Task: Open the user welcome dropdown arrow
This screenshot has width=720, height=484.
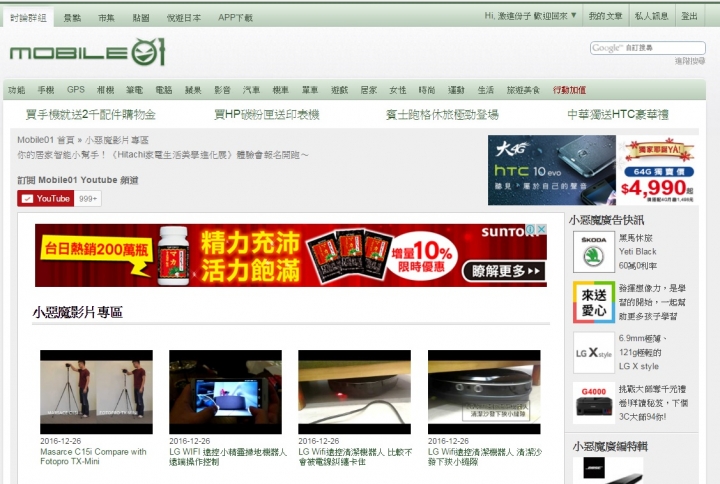Action: [574, 15]
